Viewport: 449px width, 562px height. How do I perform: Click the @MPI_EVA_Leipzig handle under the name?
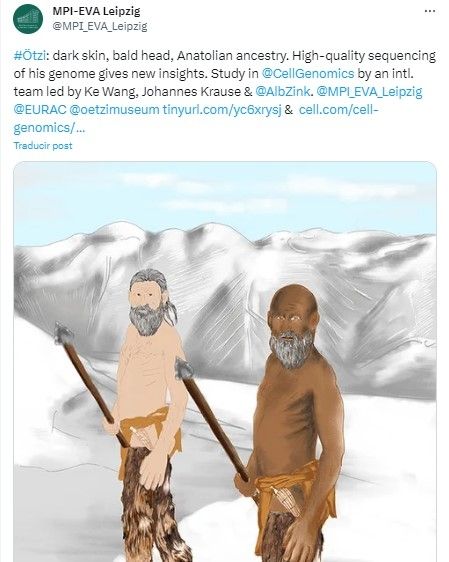coord(100,27)
